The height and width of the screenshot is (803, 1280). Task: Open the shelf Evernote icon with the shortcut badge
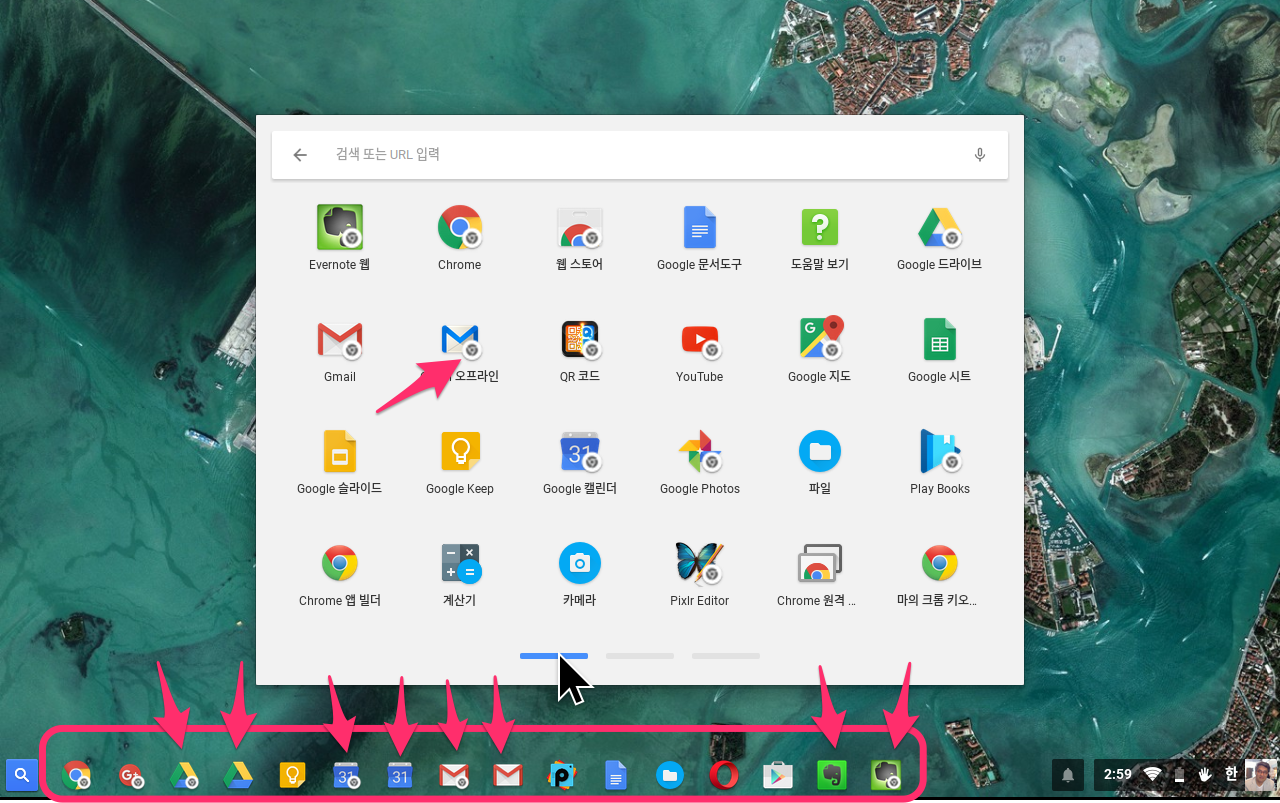point(886,775)
